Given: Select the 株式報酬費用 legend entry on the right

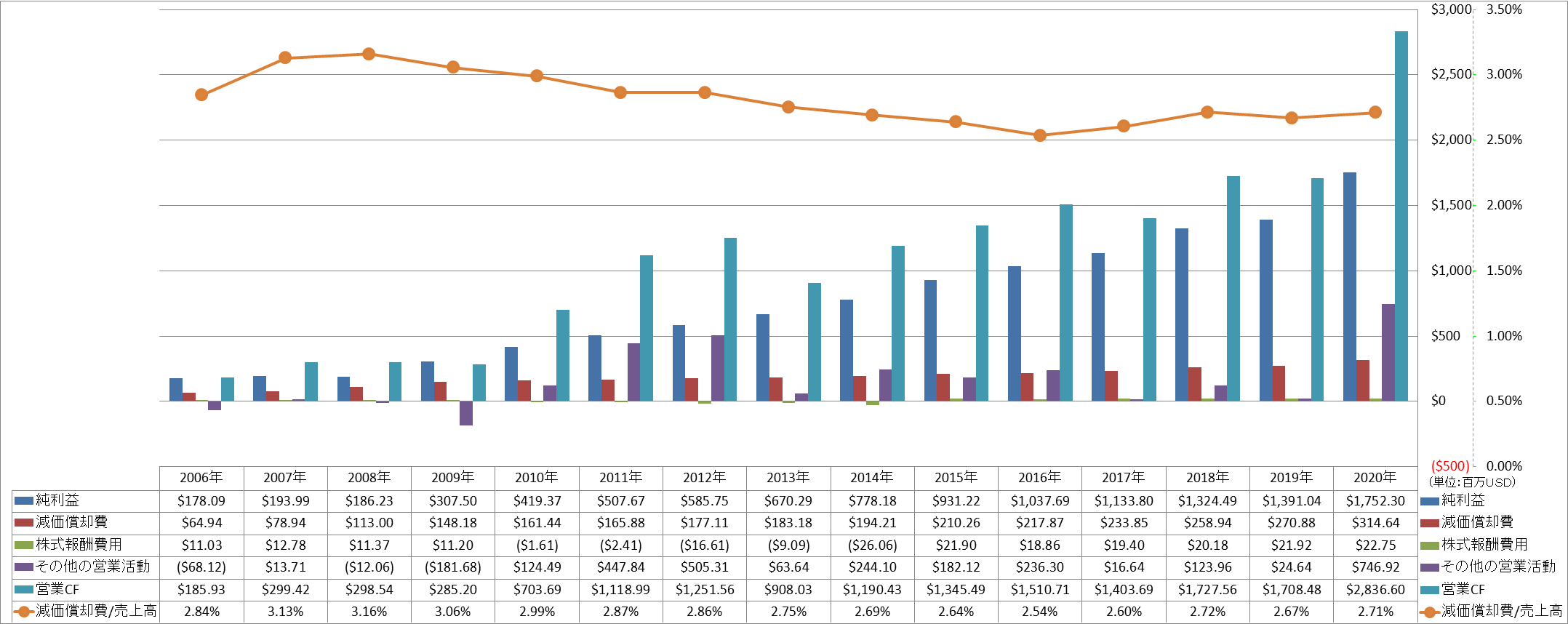Looking at the screenshot, I should click(x=1474, y=545).
